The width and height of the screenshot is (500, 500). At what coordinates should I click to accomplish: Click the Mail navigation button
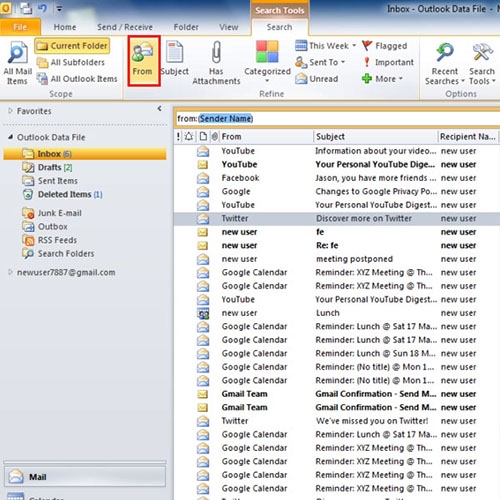tap(85, 477)
